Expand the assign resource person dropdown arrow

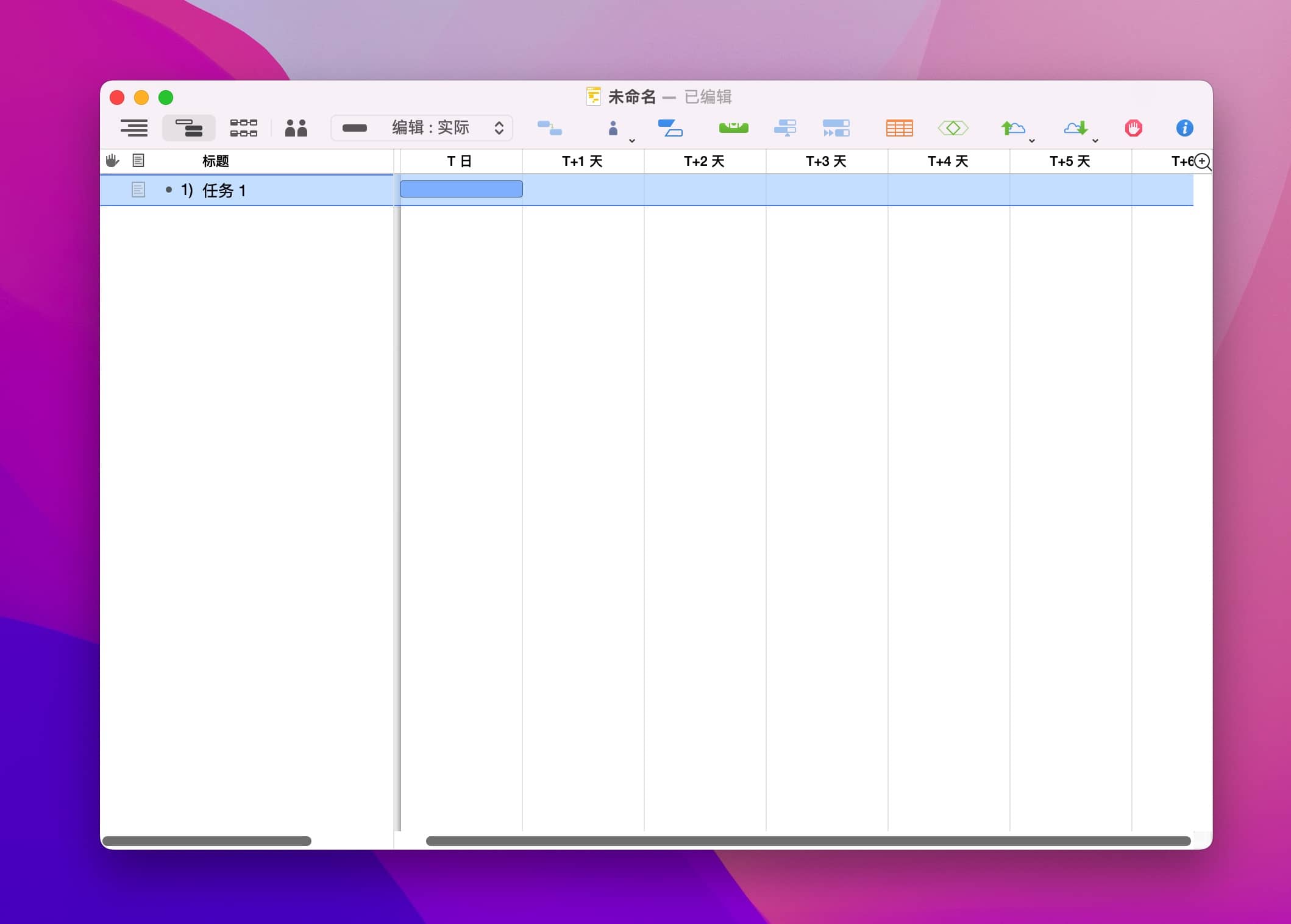click(632, 141)
